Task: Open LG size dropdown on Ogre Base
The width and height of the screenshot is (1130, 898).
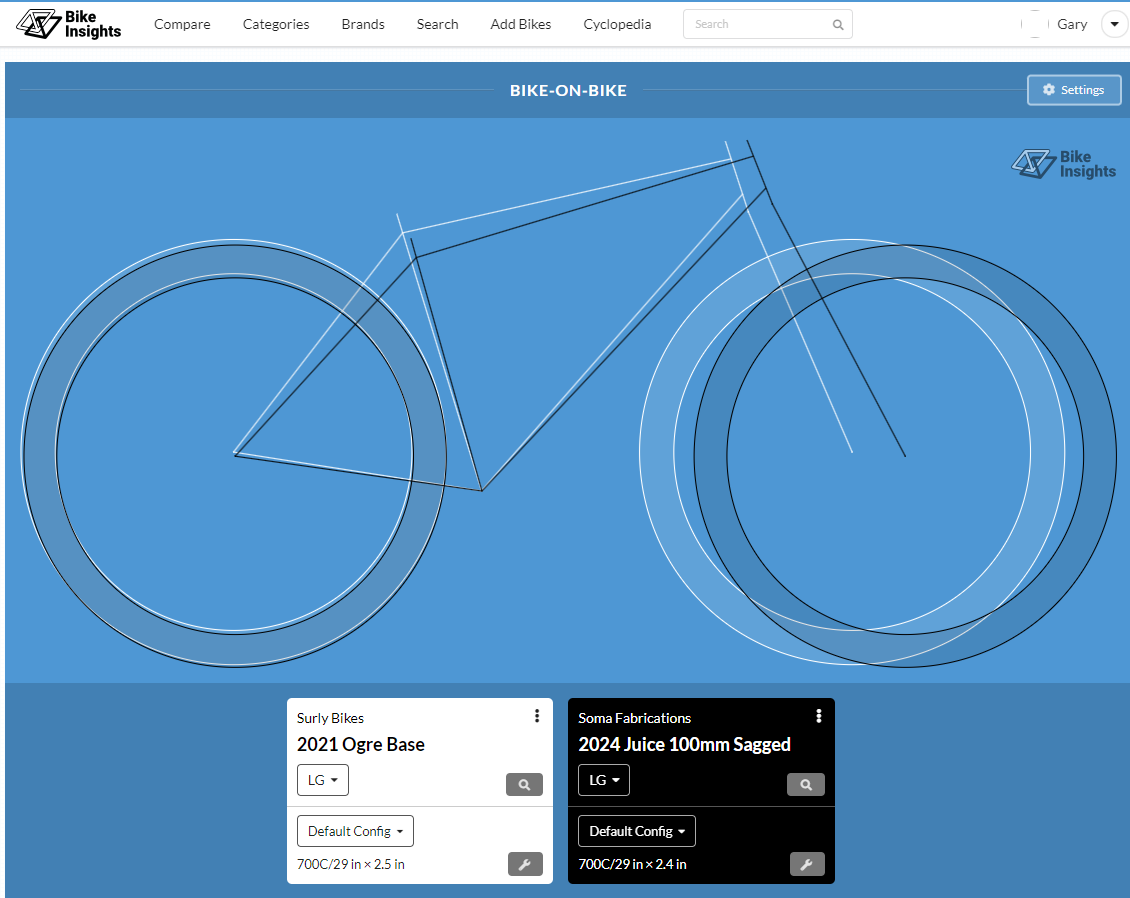Action: tap(322, 780)
